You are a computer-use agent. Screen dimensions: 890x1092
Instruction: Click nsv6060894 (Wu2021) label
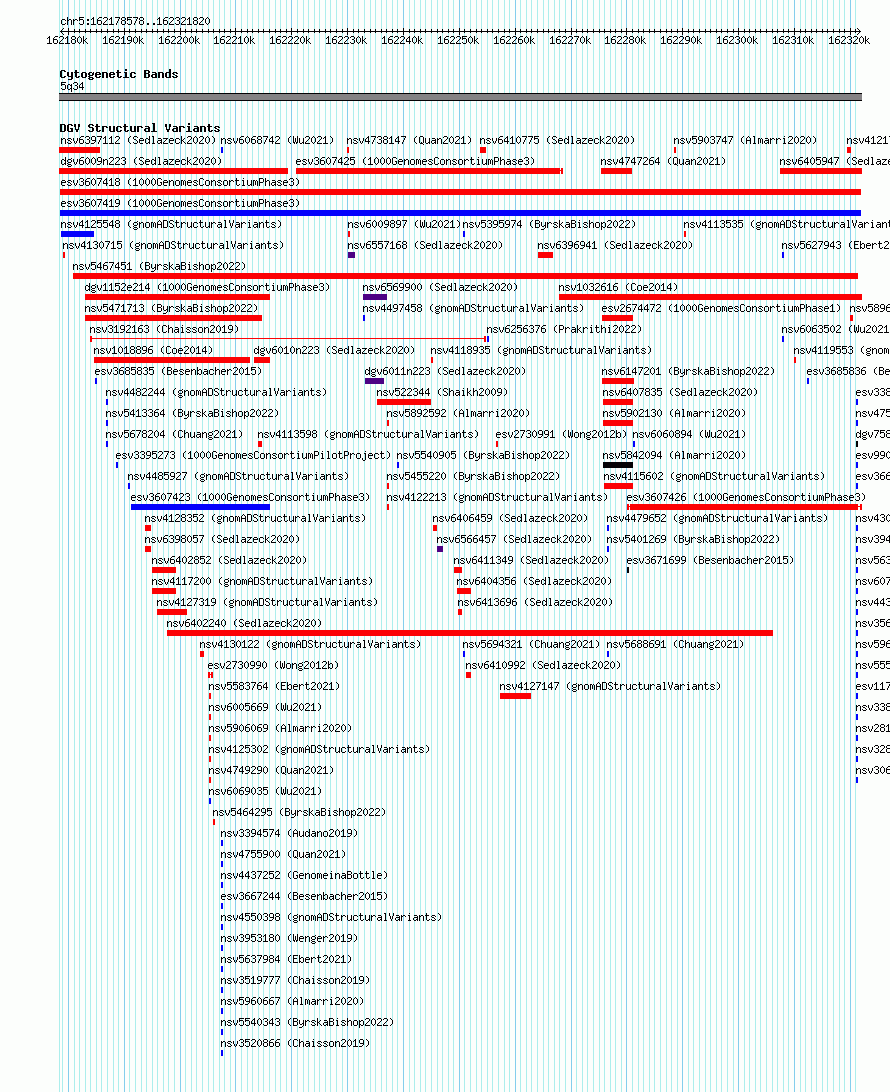pos(689,435)
